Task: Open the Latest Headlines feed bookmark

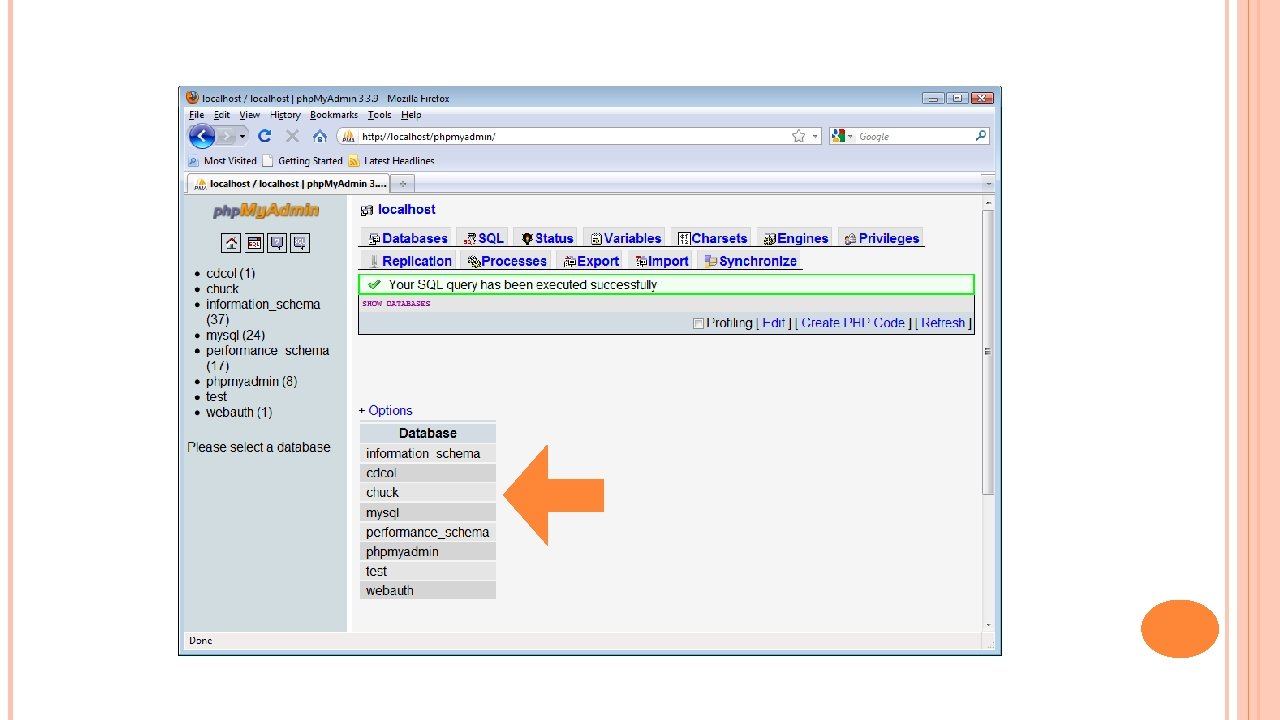Action: point(391,161)
